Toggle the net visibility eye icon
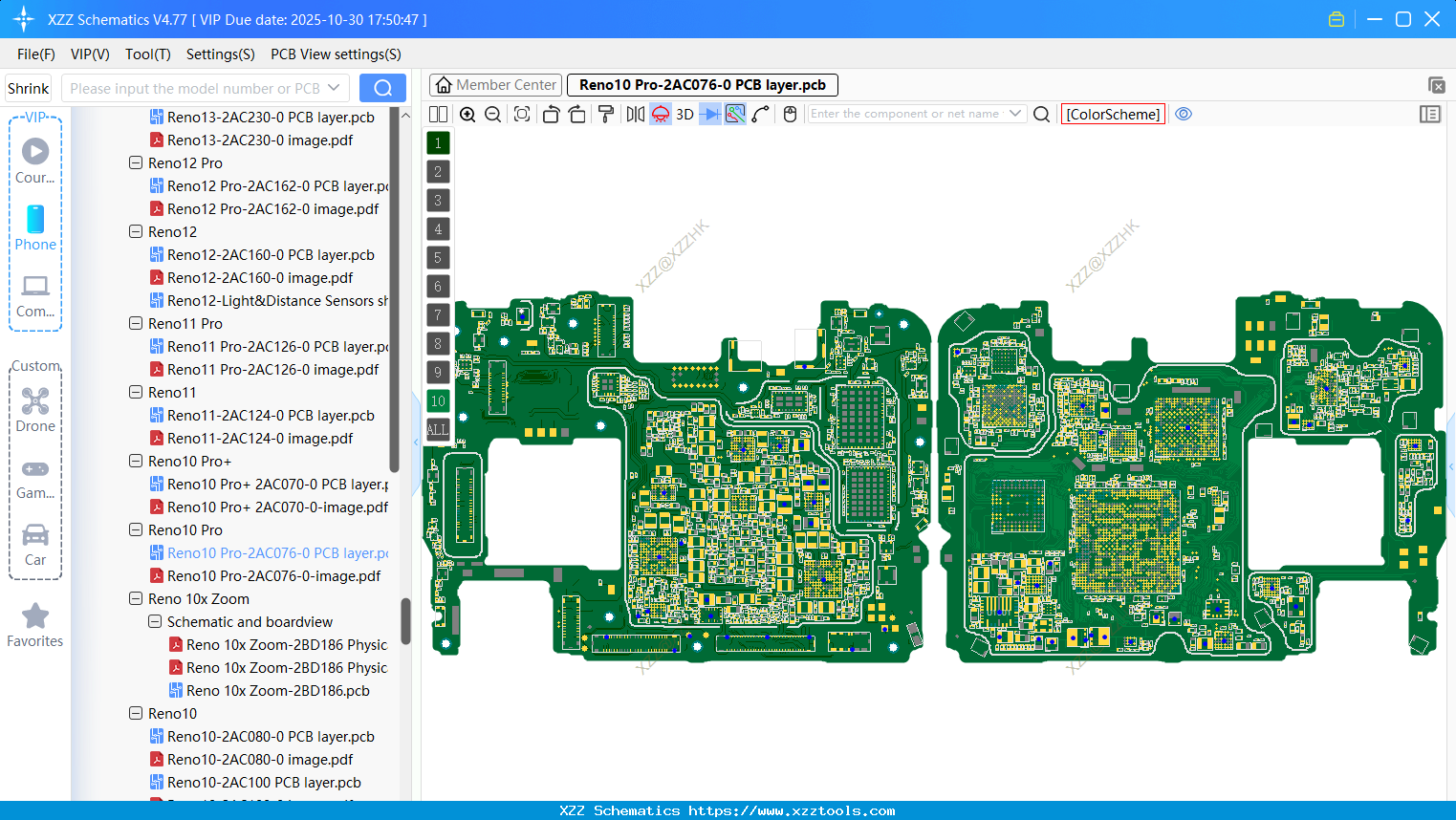Image resolution: width=1456 pixels, height=820 pixels. tap(1184, 114)
